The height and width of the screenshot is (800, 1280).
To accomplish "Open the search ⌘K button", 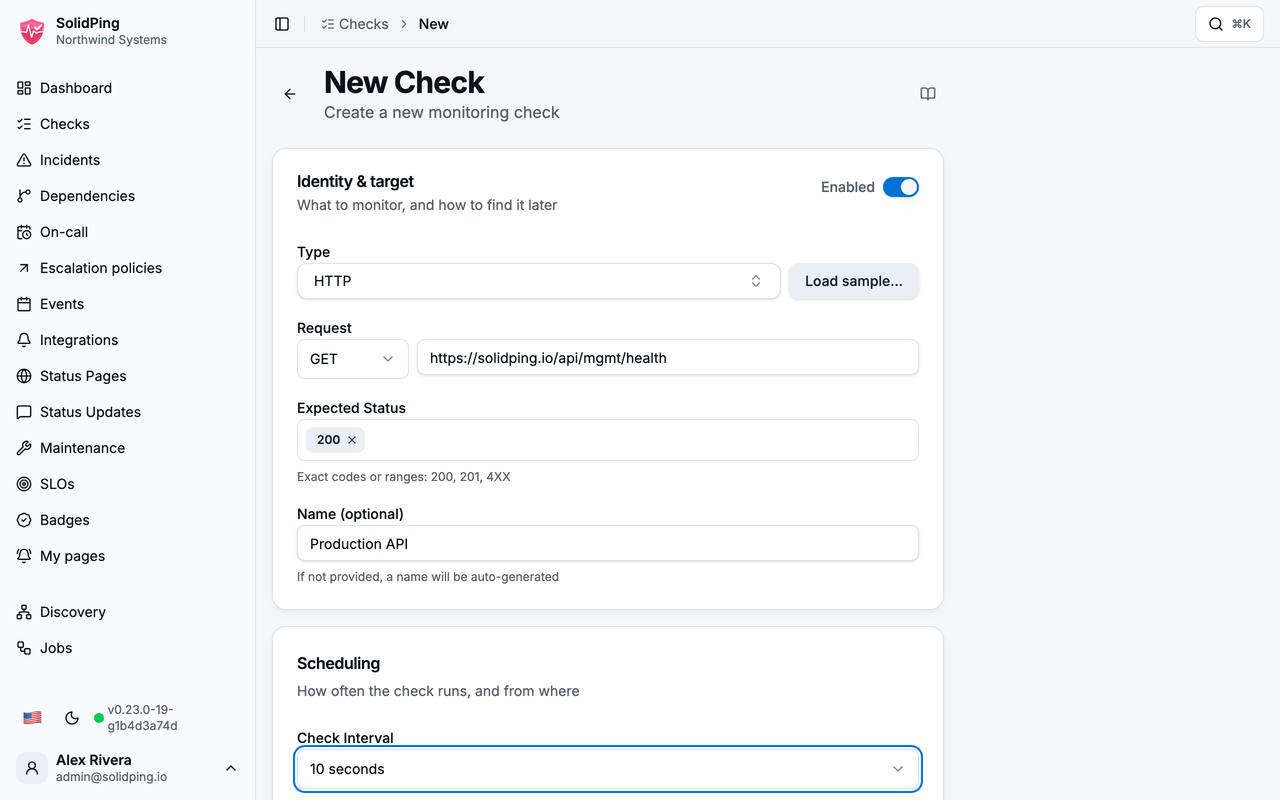I will (x=1229, y=24).
